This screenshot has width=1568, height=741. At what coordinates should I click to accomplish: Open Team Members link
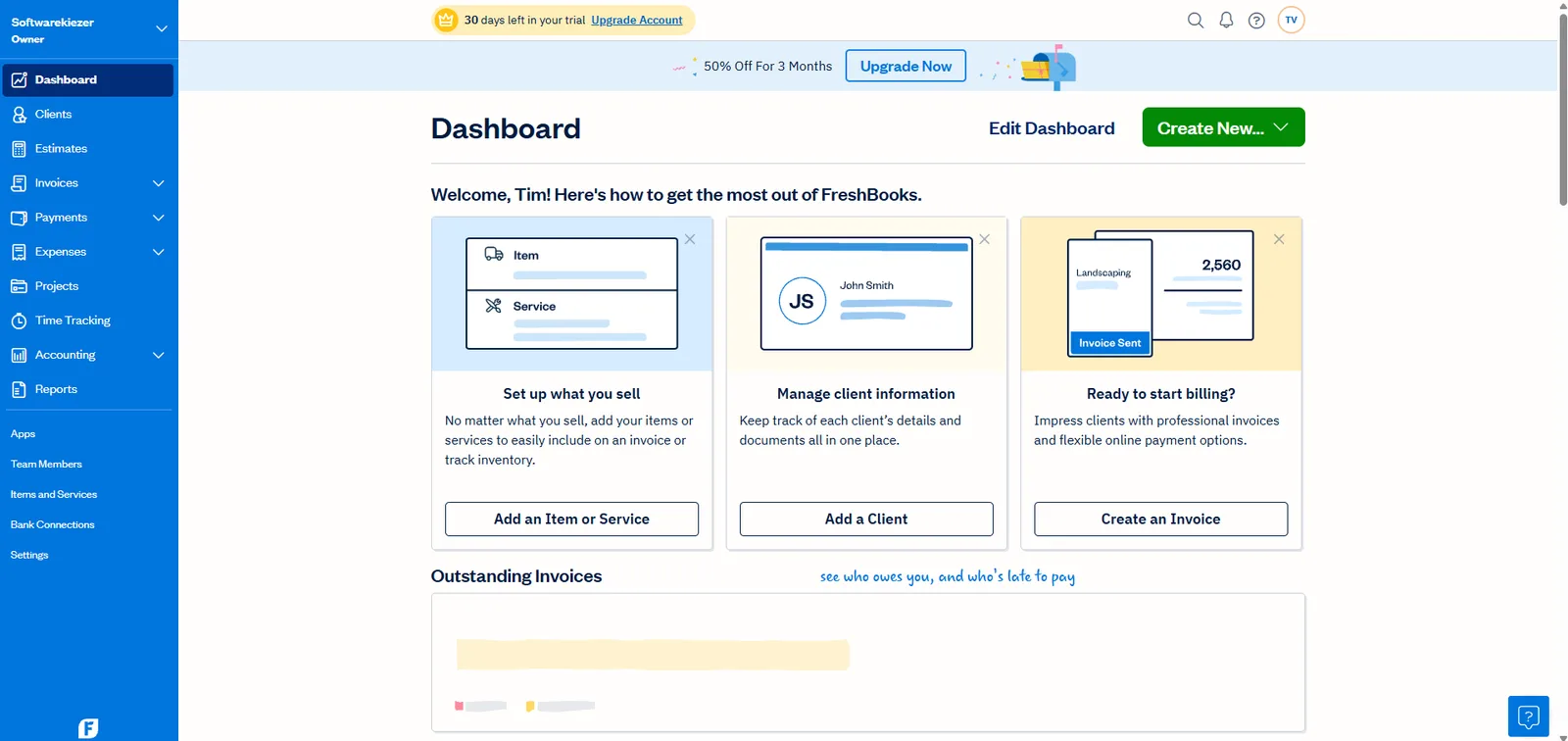point(46,465)
